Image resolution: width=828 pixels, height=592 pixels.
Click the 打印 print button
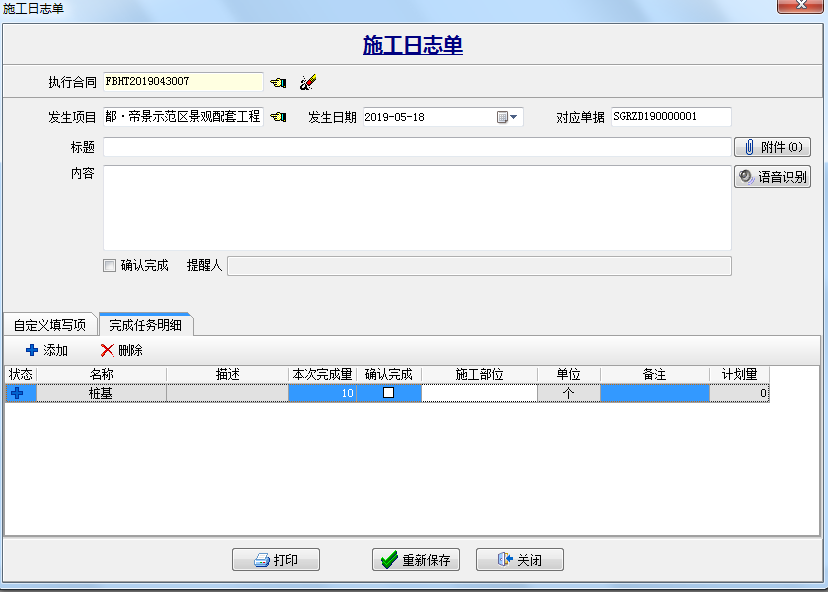pos(275,560)
